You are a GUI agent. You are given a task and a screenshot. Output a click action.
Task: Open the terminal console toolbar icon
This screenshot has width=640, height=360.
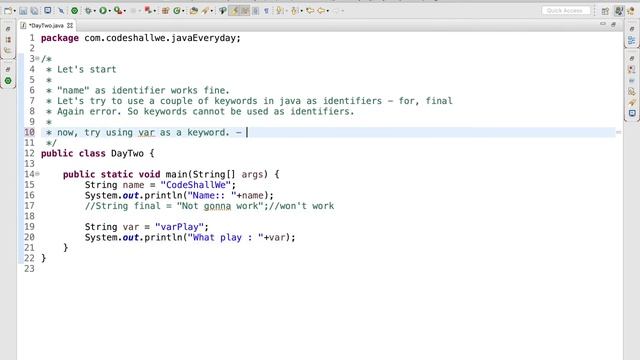click(x=48, y=11)
